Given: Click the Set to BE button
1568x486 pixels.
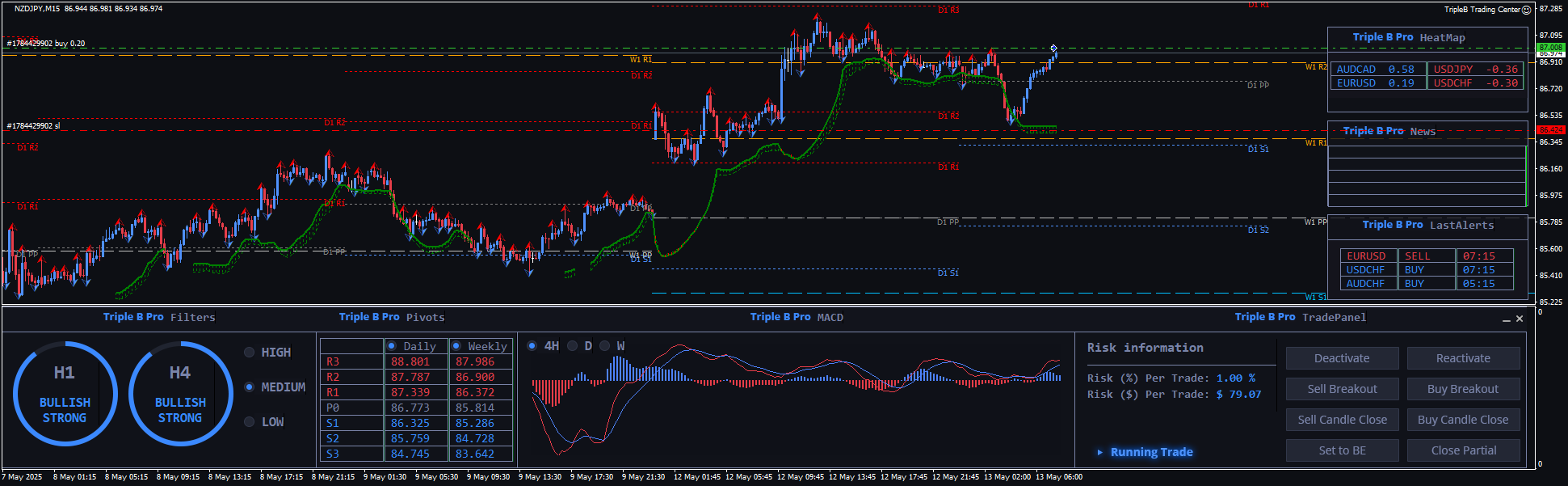Looking at the screenshot, I should point(1342,450).
